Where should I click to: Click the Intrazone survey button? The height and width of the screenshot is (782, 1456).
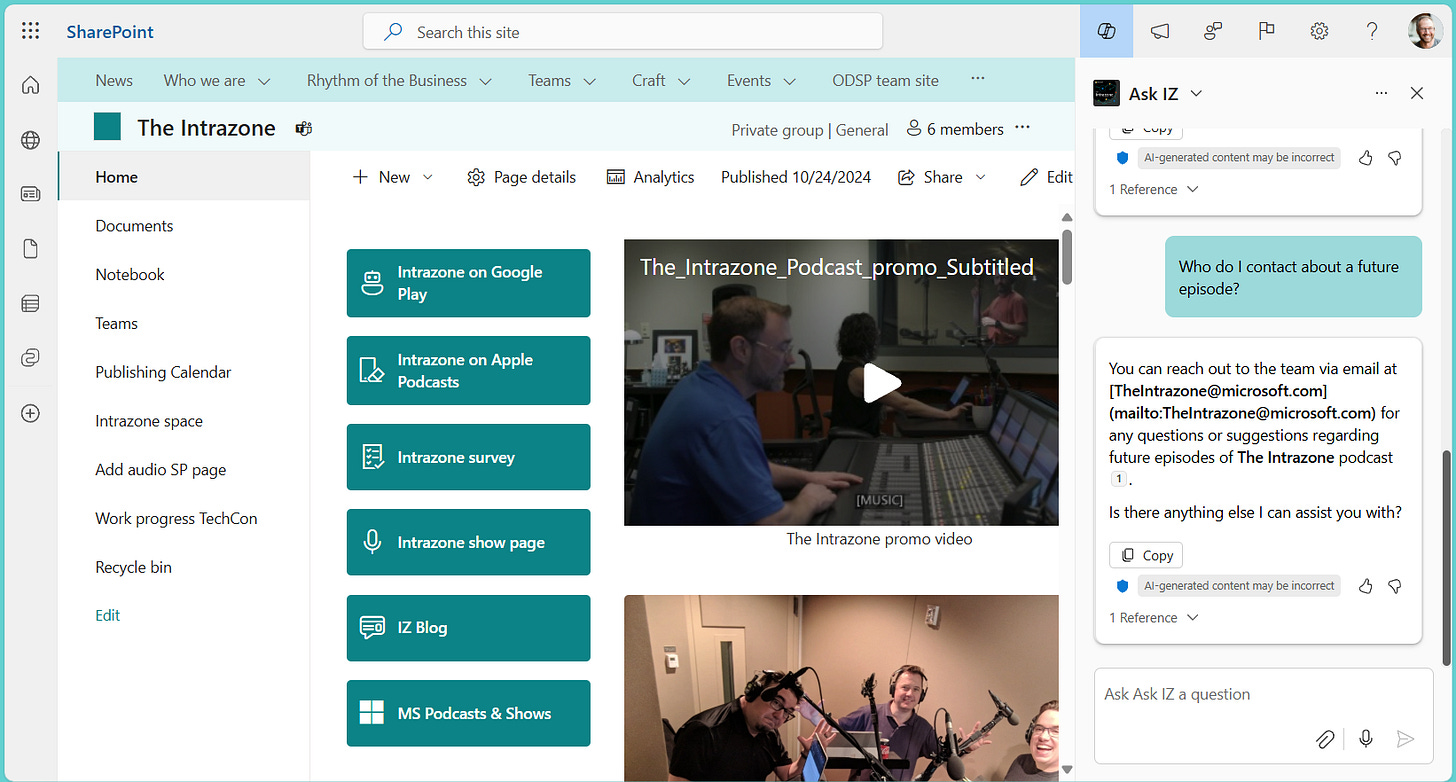click(x=468, y=457)
